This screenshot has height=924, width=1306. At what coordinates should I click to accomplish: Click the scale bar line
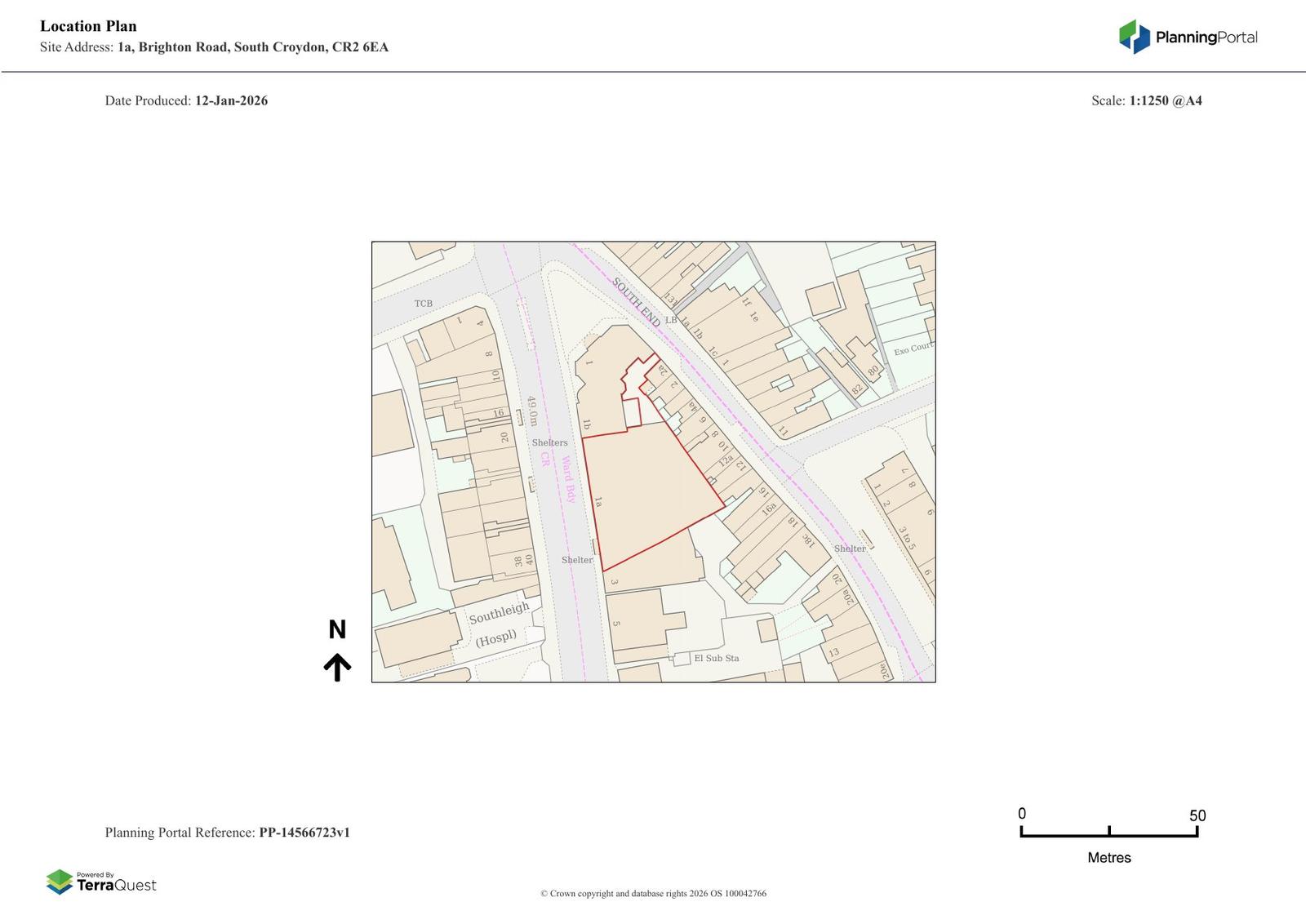[x=1108, y=835]
